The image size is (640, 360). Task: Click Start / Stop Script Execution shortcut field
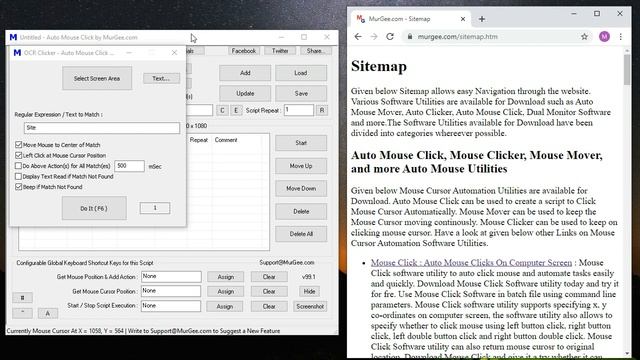171,306
